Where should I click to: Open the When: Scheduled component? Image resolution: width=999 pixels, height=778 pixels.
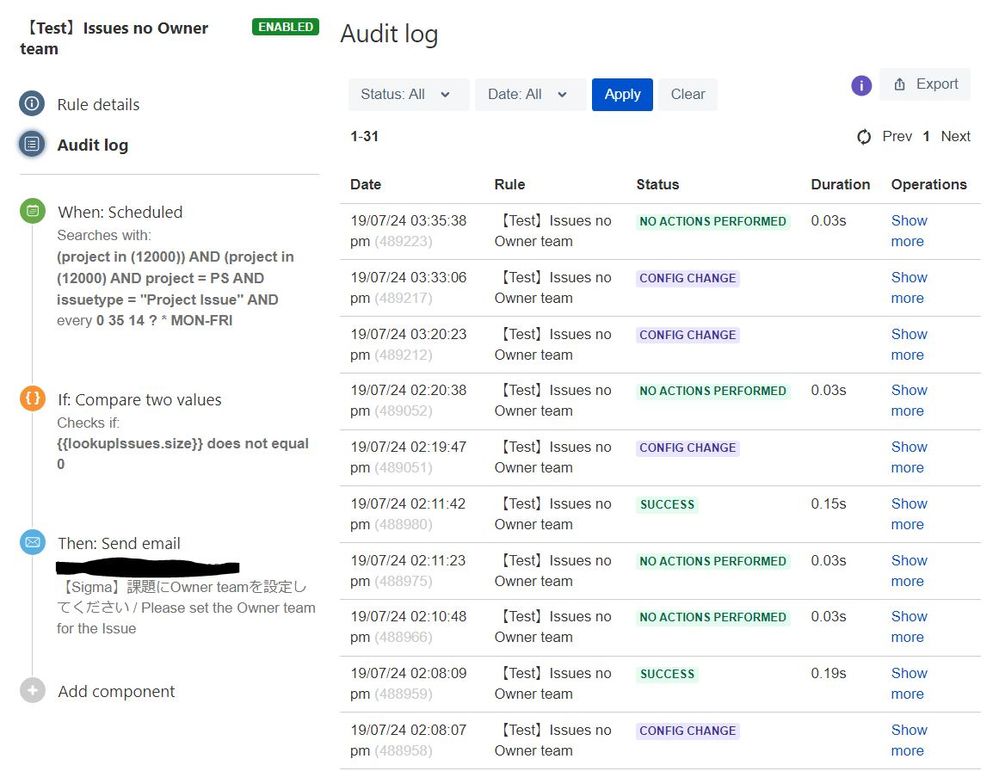click(120, 212)
